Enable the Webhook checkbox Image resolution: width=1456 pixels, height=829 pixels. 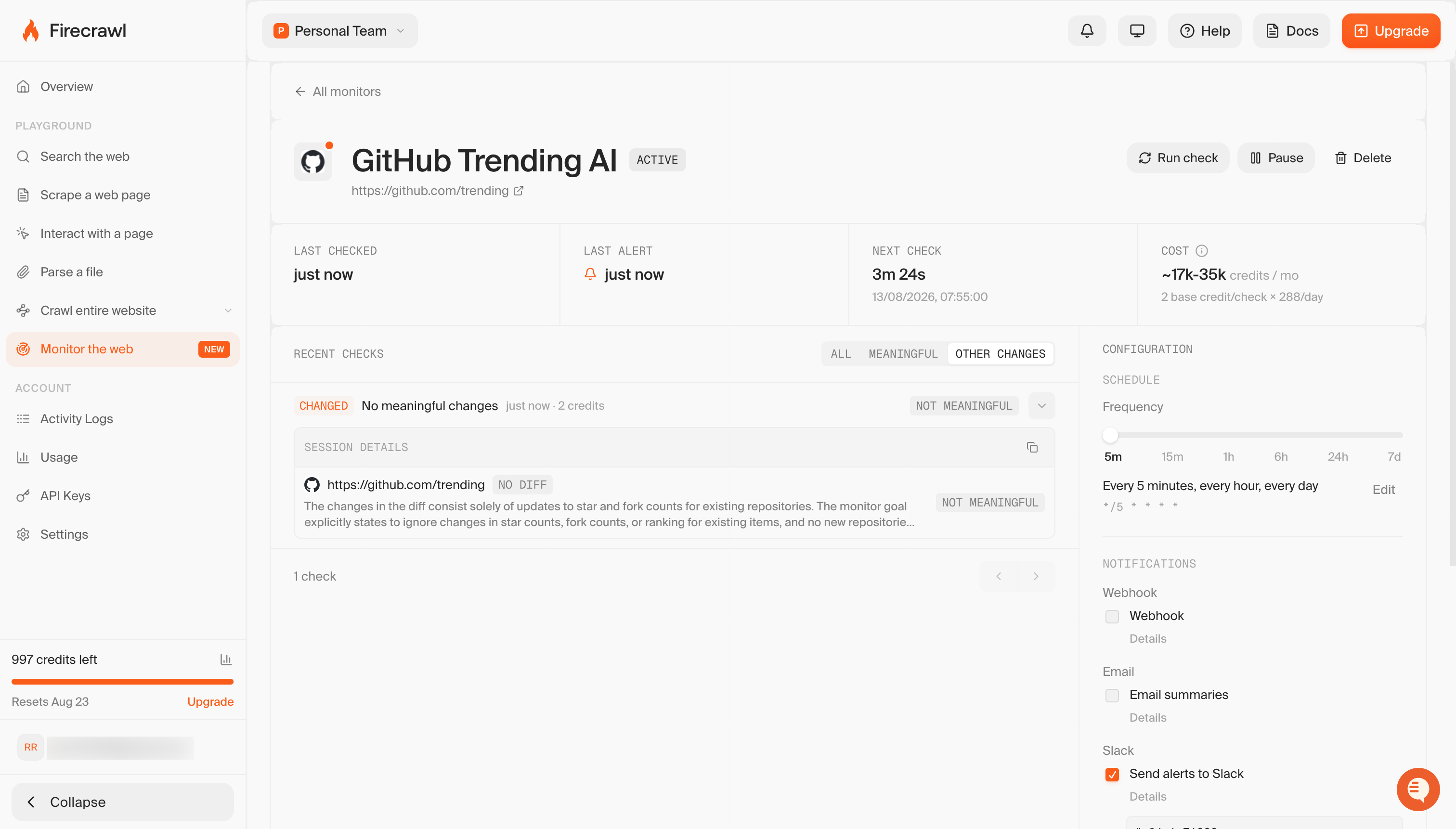click(1112, 617)
